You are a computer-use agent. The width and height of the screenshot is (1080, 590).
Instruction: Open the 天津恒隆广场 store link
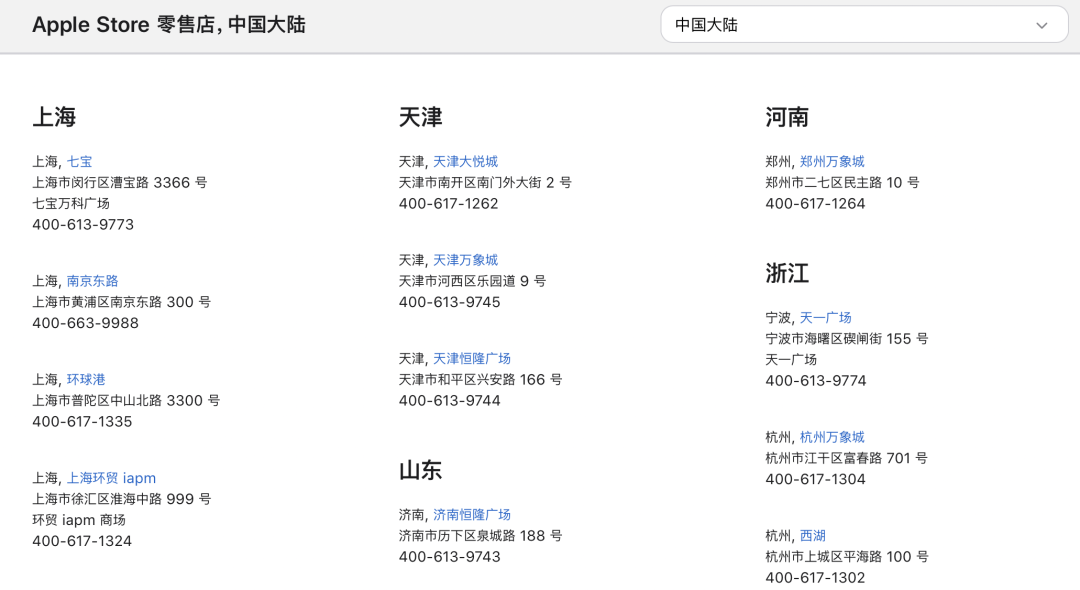point(472,359)
